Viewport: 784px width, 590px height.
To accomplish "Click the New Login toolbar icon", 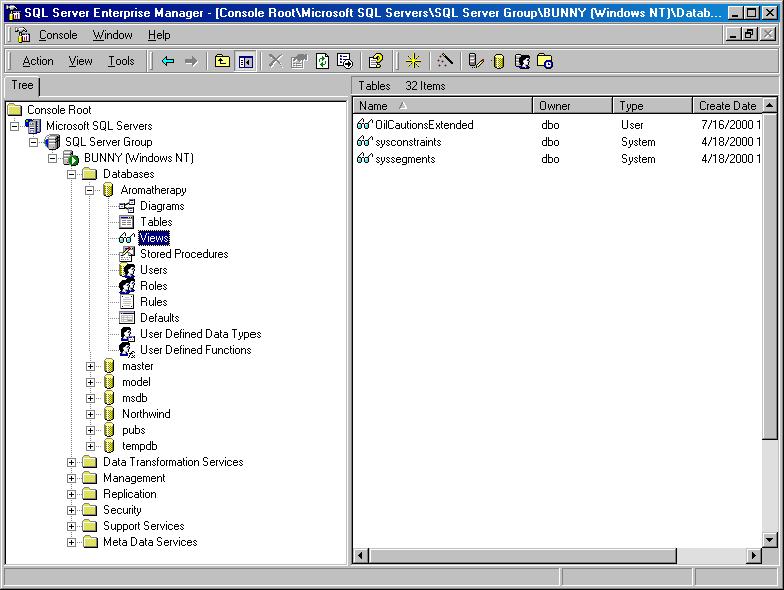I will pyautogui.click(x=522, y=62).
